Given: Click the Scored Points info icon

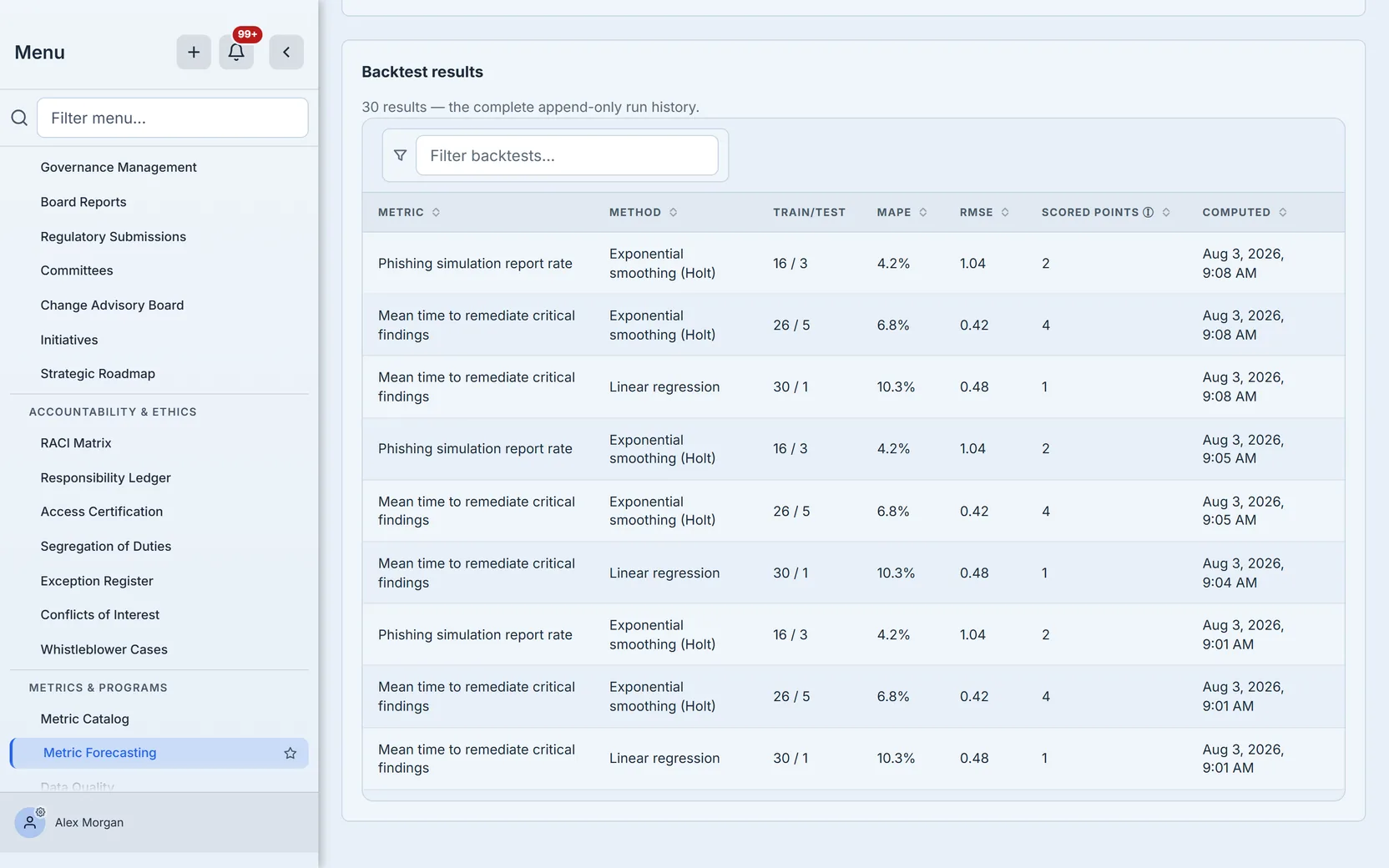Looking at the screenshot, I should [x=1149, y=212].
